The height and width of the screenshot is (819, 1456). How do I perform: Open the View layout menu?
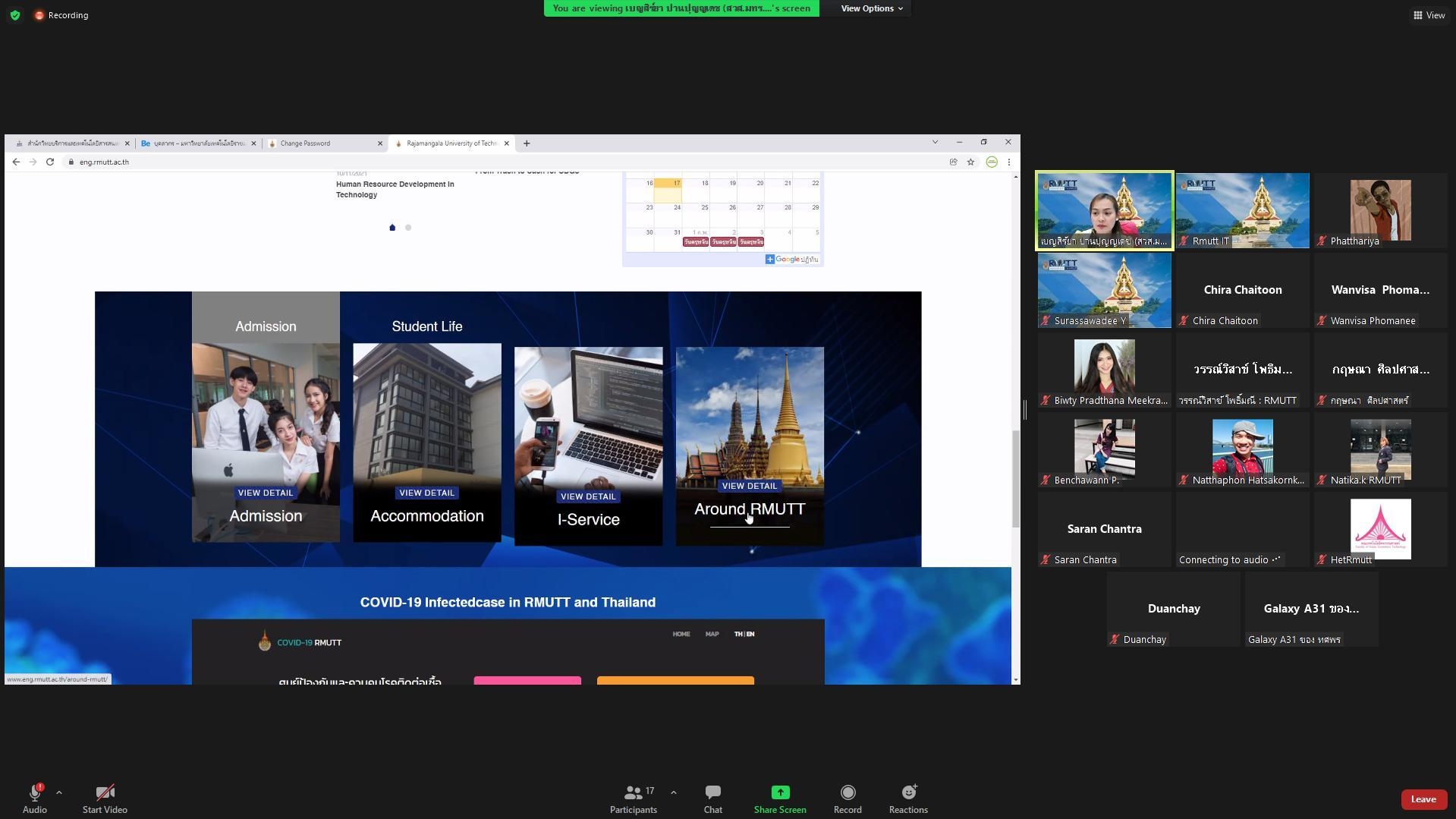tap(1429, 15)
